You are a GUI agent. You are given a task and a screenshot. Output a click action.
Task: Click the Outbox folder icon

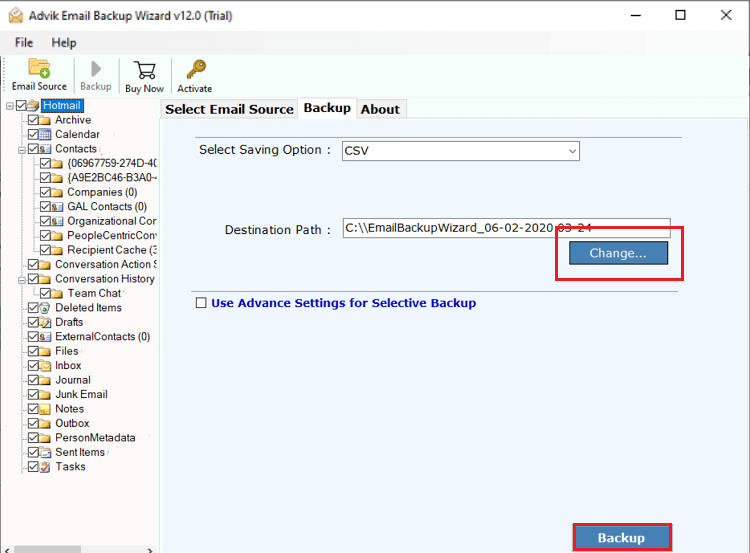tap(45, 424)
